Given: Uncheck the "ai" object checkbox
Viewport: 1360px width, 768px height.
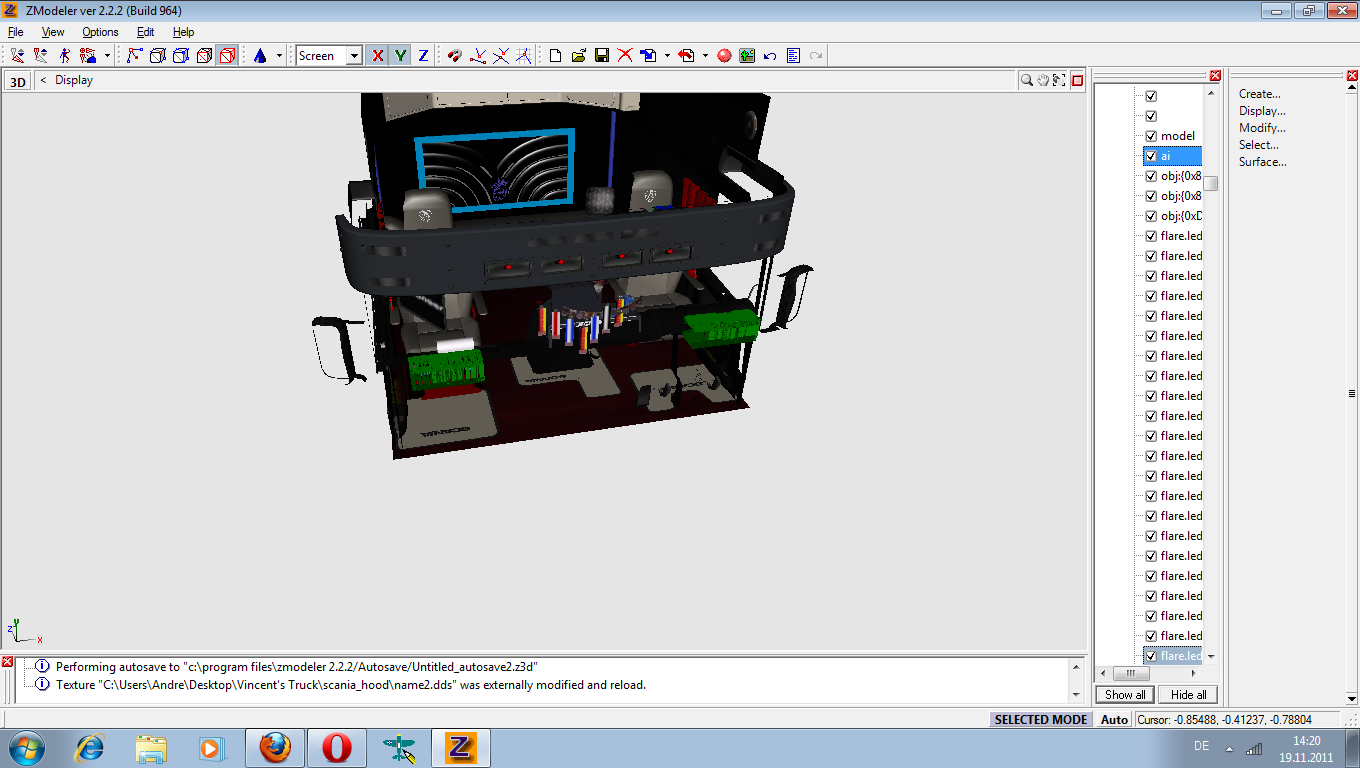Looking at the screenshot, I should point(1151,156).
